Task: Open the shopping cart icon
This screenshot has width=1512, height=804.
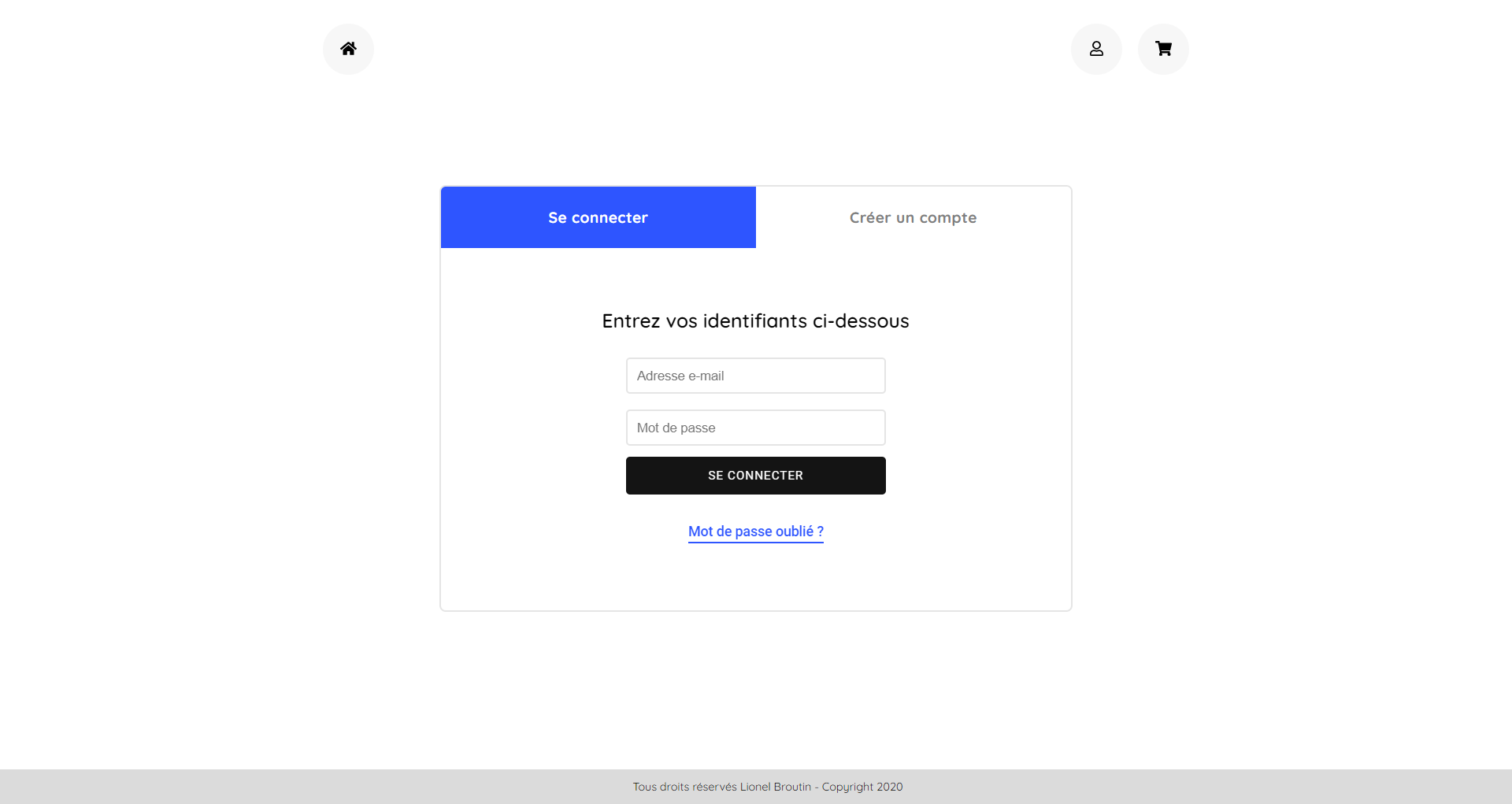Action: (x=1163, y=49)
